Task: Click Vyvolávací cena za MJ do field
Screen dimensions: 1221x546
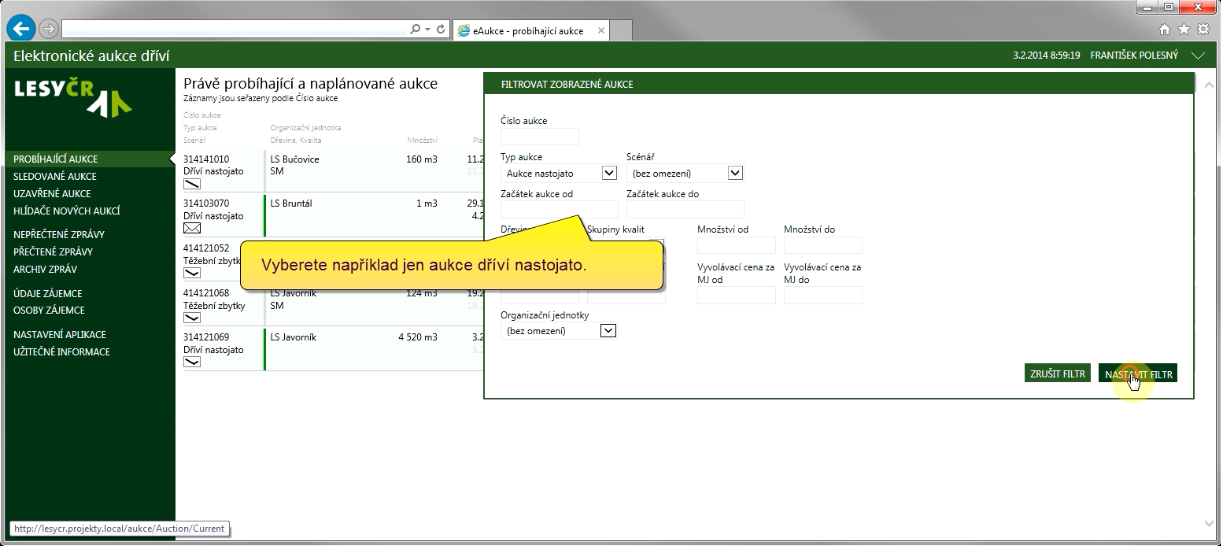Action: (824, 295)
